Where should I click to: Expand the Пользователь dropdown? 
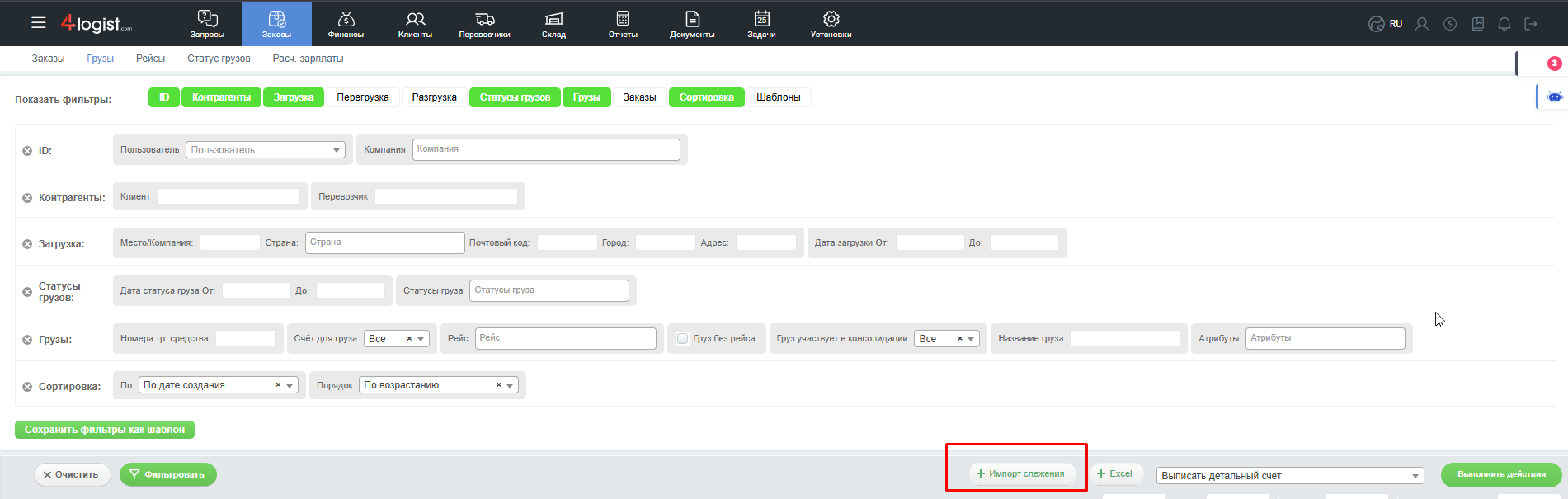click(265, 150)
